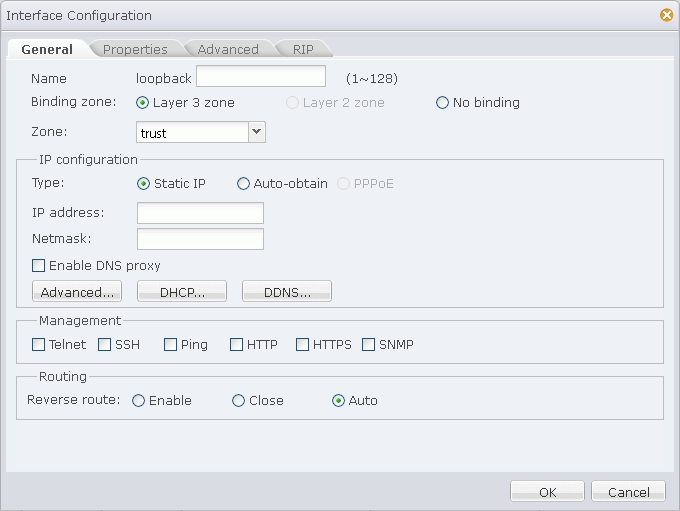The width and height of the screenshot is (680, 511).
Task: Click Advanced... button in IP configuration
Action: [x=77, y=291]
